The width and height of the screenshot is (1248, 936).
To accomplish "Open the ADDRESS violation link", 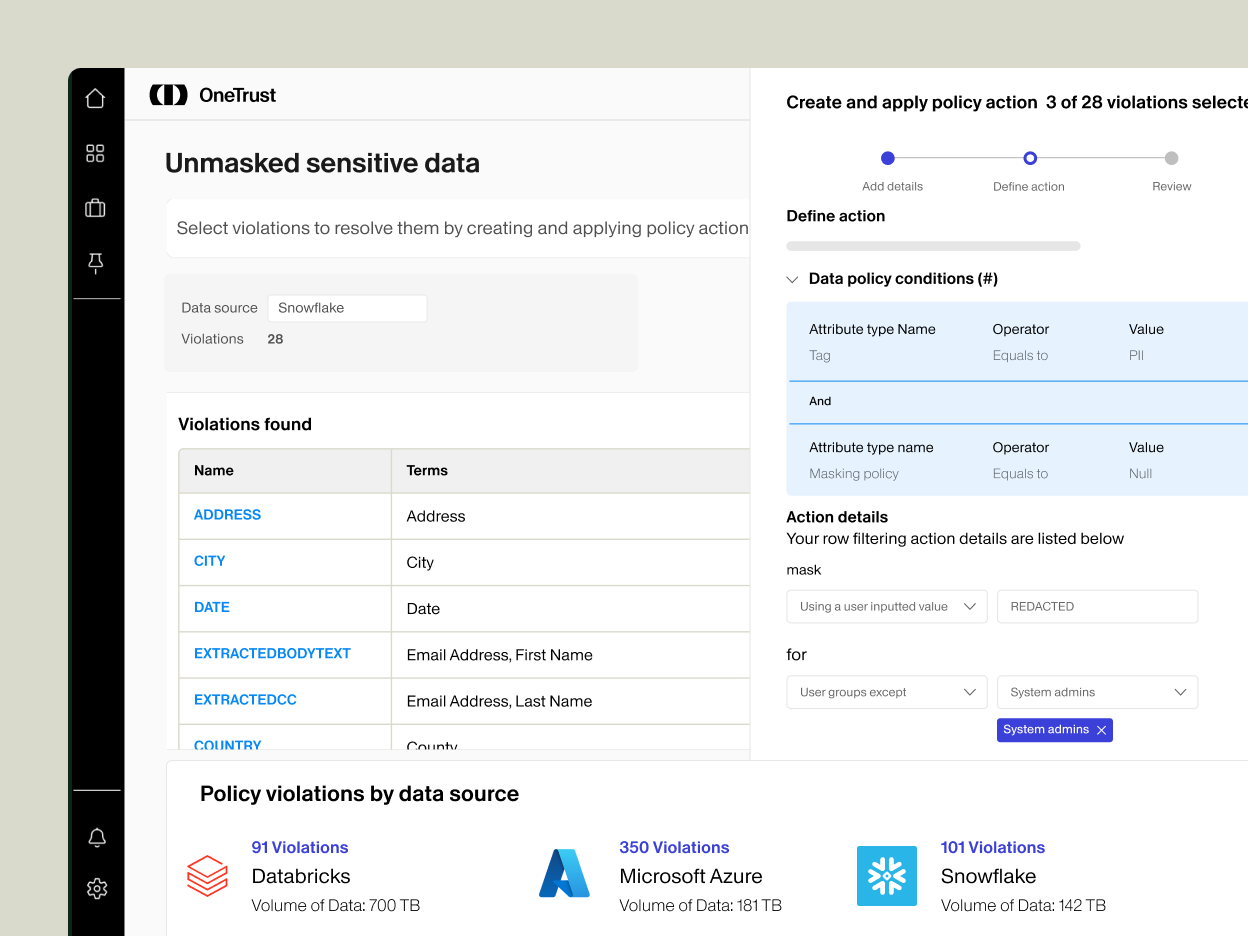I will click(x=227, y=515).
